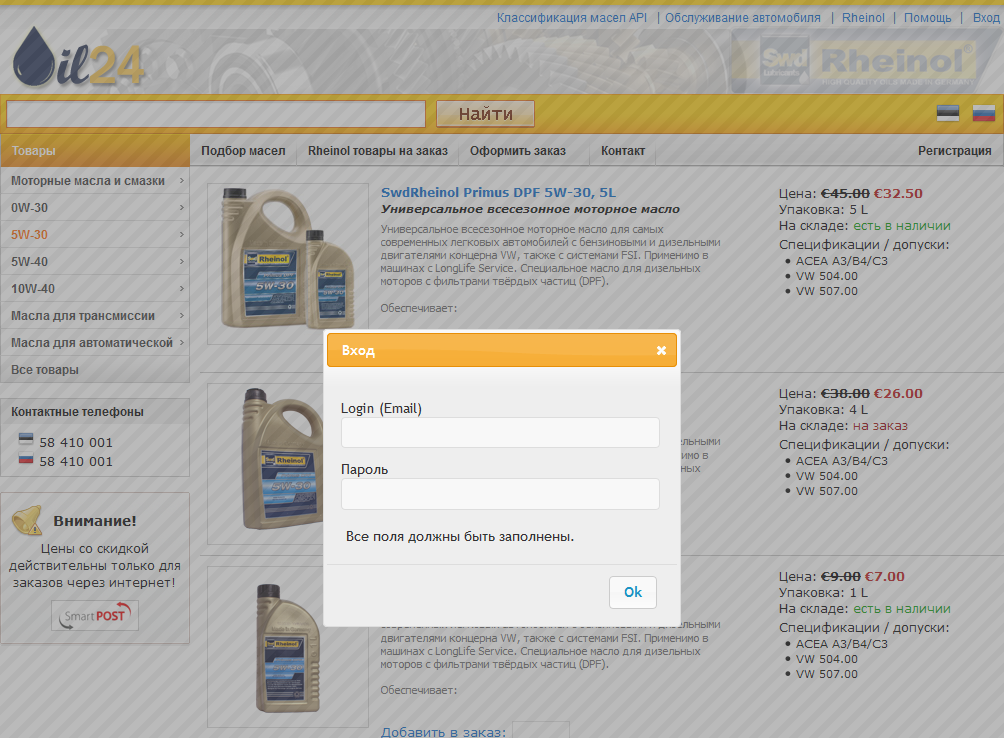
Task: Click the 4L oil canister thumbnail
Action: (266, 463)
